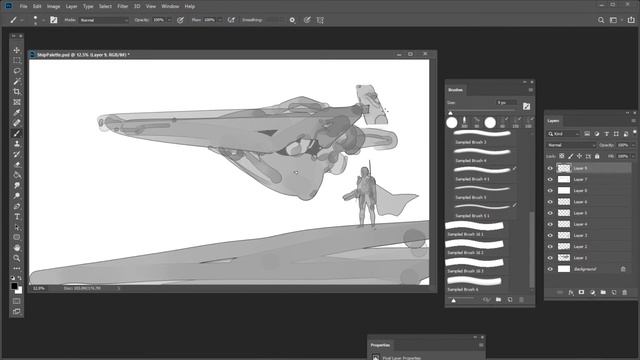Click brush Size input field
This screenshot has height=360, width=640.
click(x=506, y=102)
